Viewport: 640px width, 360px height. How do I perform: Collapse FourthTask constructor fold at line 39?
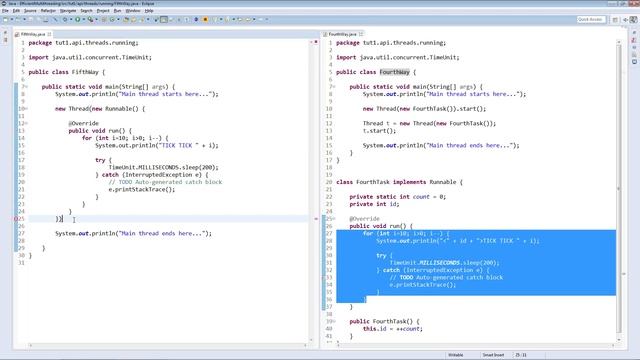(x=334, y=321)
